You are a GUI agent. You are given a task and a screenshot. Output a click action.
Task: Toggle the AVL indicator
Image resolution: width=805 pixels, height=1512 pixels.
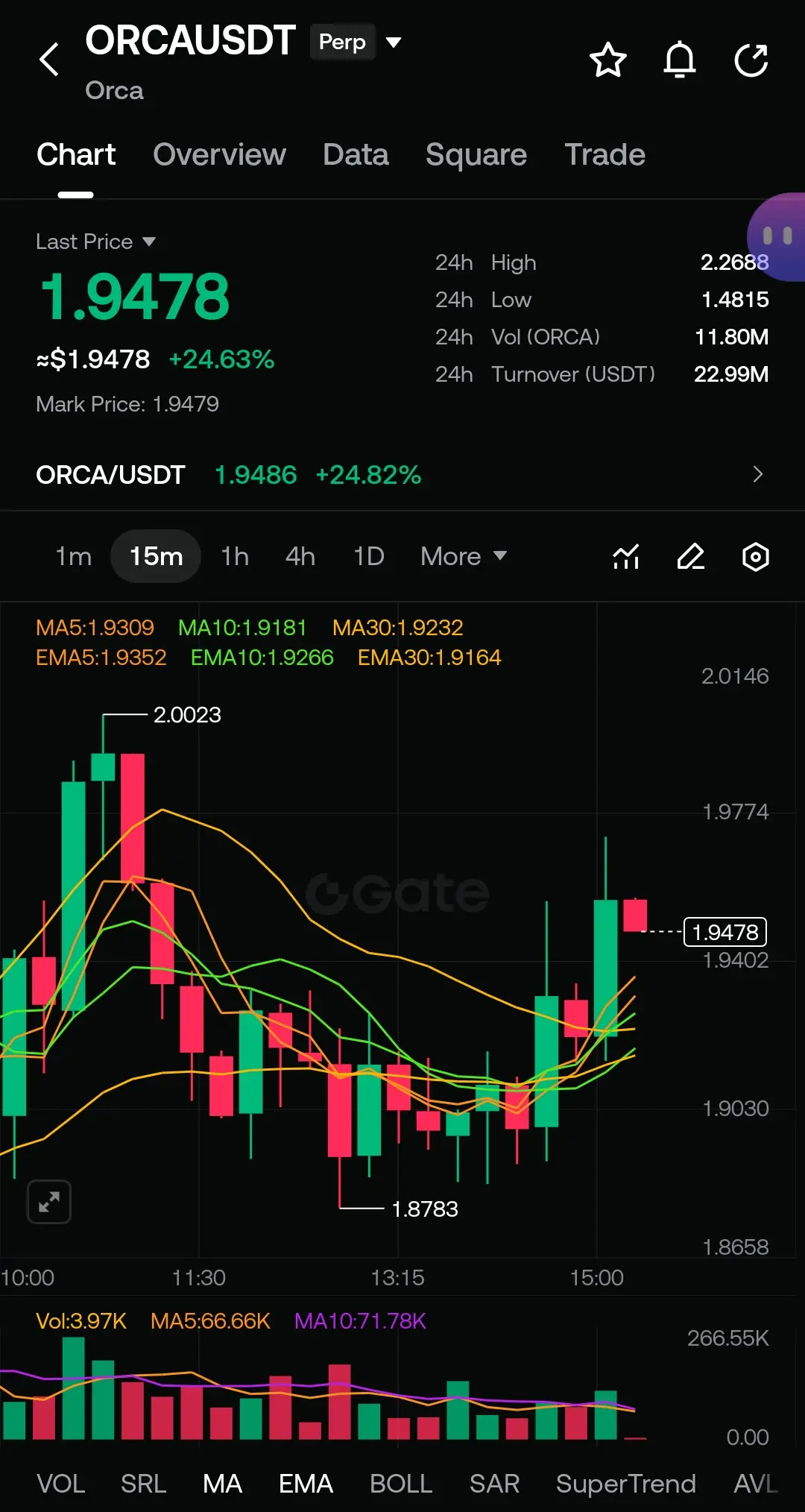[756, 1483]
